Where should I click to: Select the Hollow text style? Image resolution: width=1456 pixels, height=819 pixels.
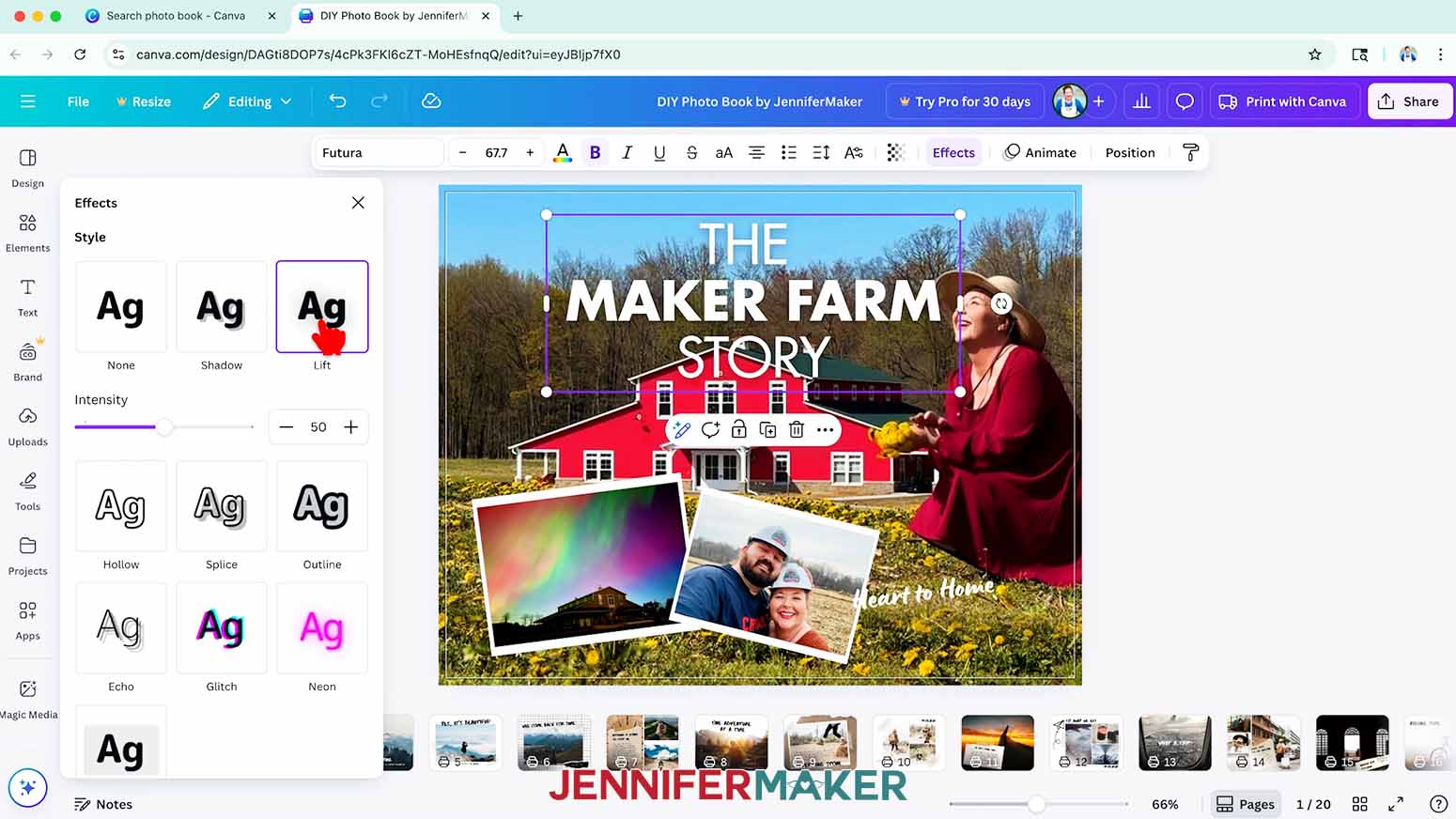tap(121, 506)
